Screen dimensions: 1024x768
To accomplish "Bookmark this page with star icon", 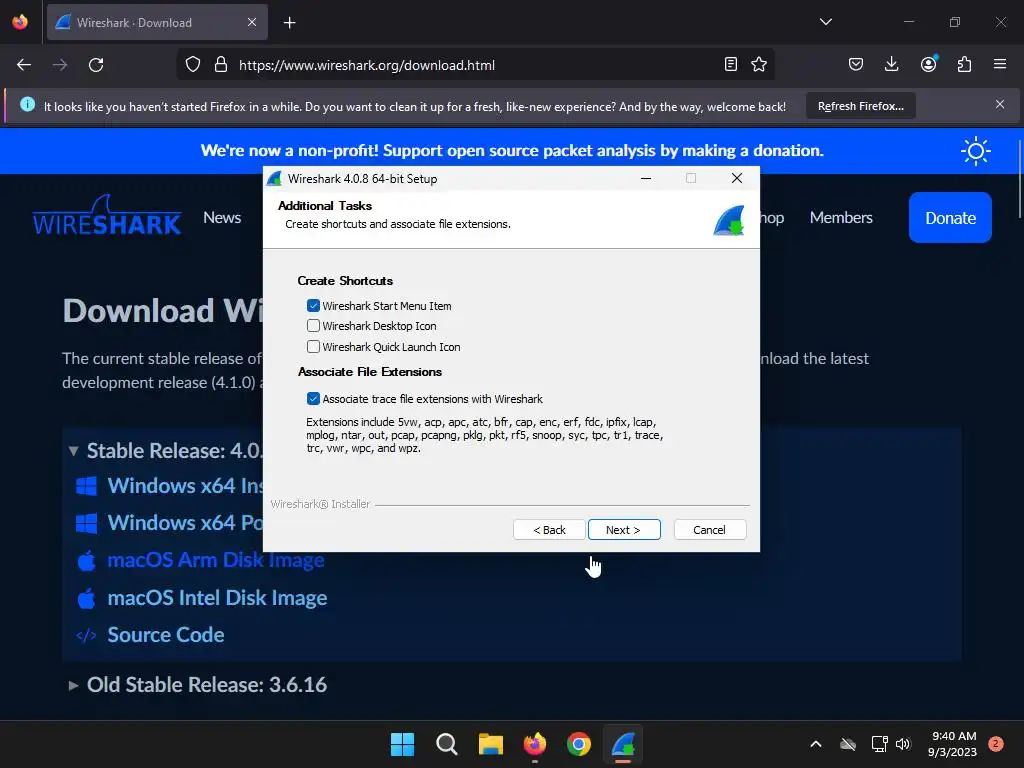I will 759,64.
